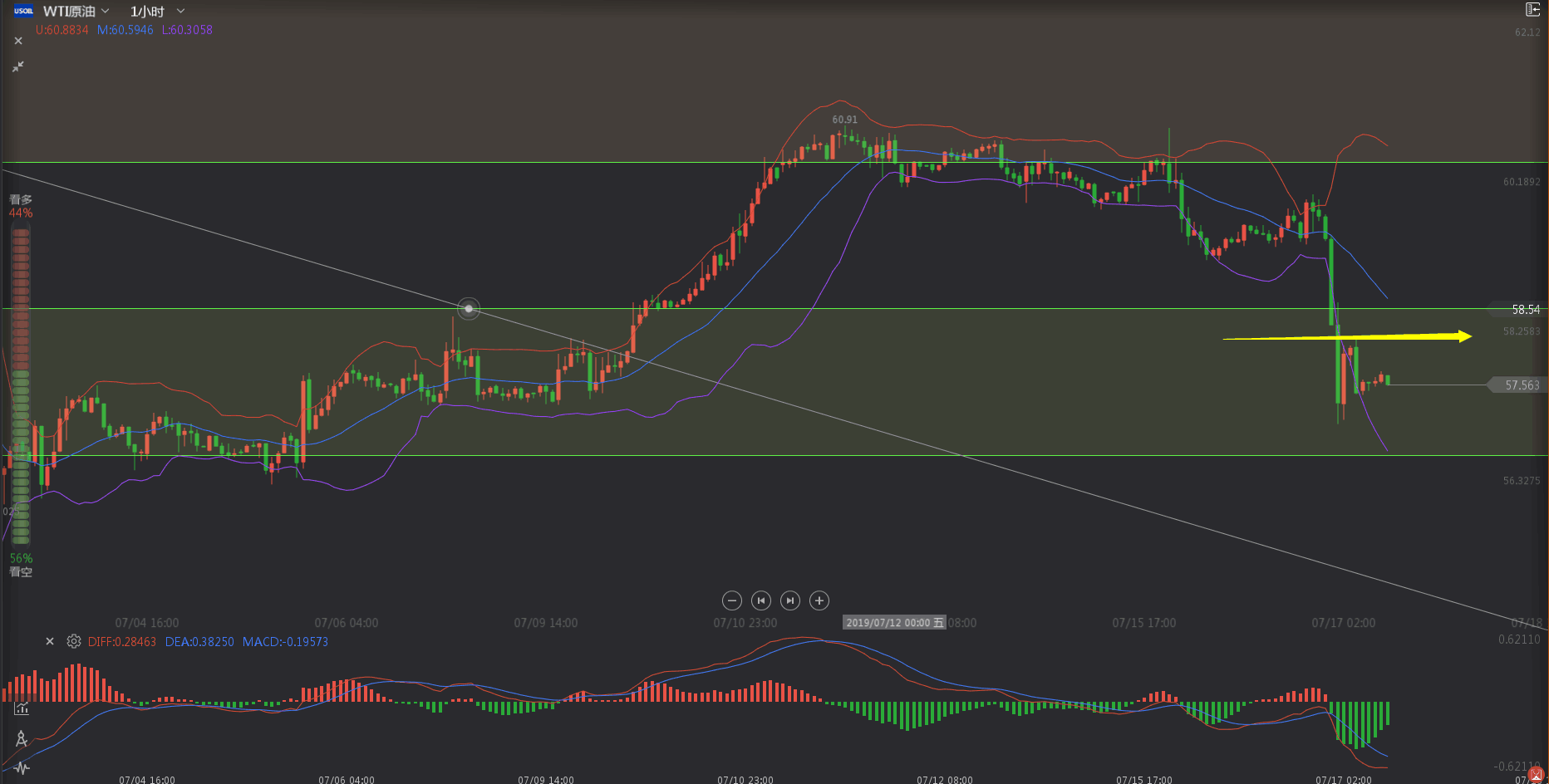Screen dimensions: 1549x784
Task: Click the 看空 56% label
Action: 21,566
